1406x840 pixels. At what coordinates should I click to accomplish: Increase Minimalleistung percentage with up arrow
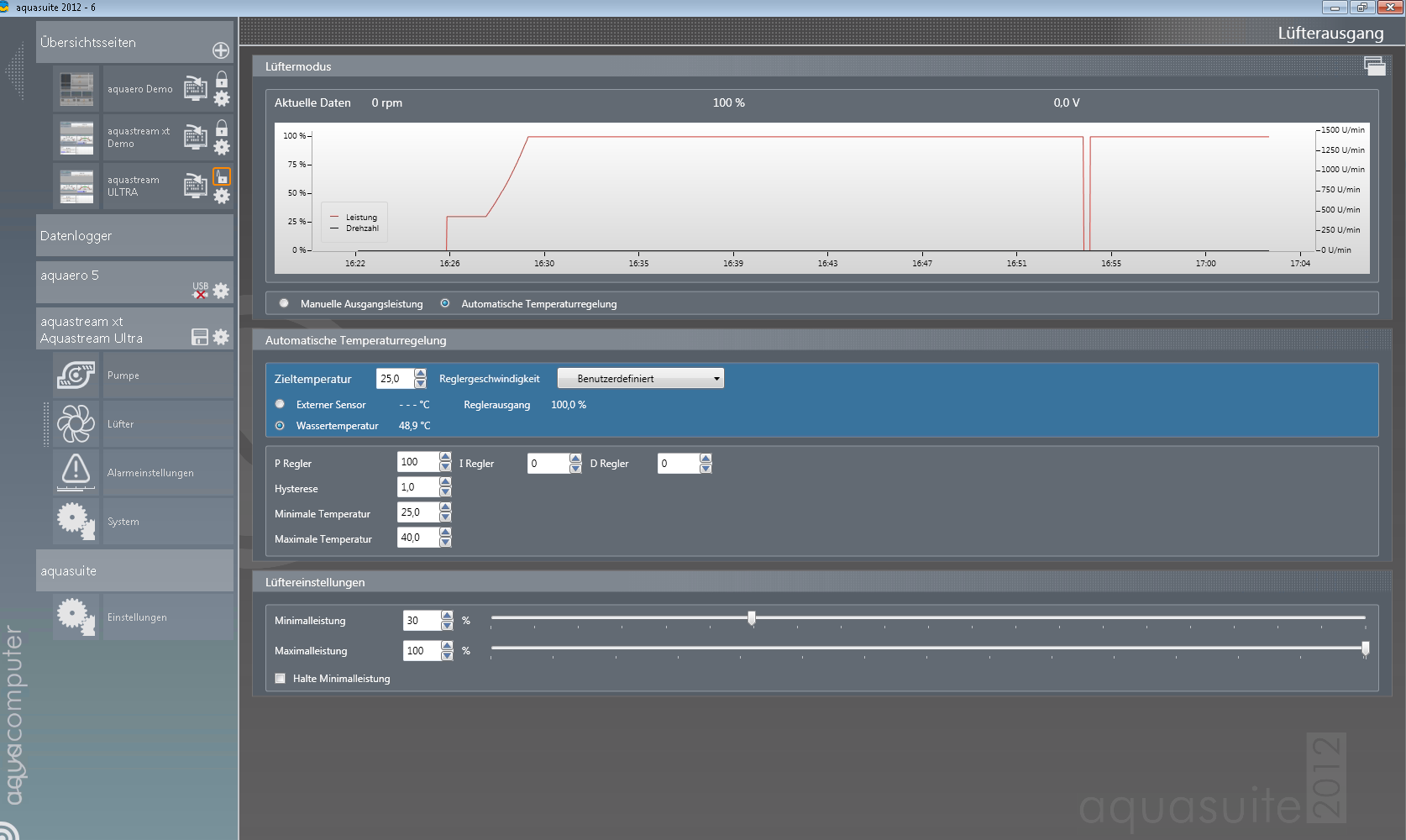point(447,616)
